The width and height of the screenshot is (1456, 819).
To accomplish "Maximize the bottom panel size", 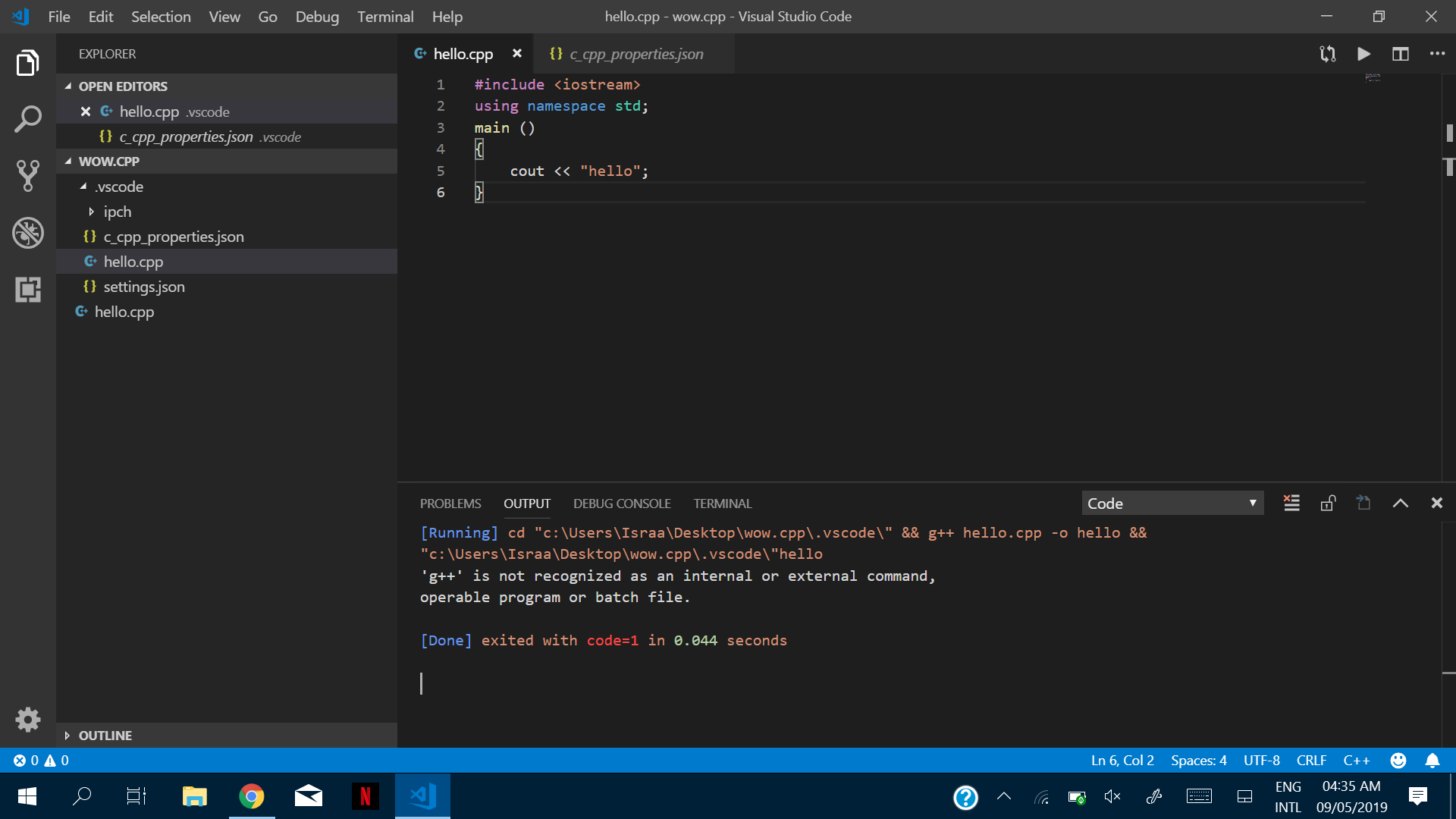I will coord(1401,503).
